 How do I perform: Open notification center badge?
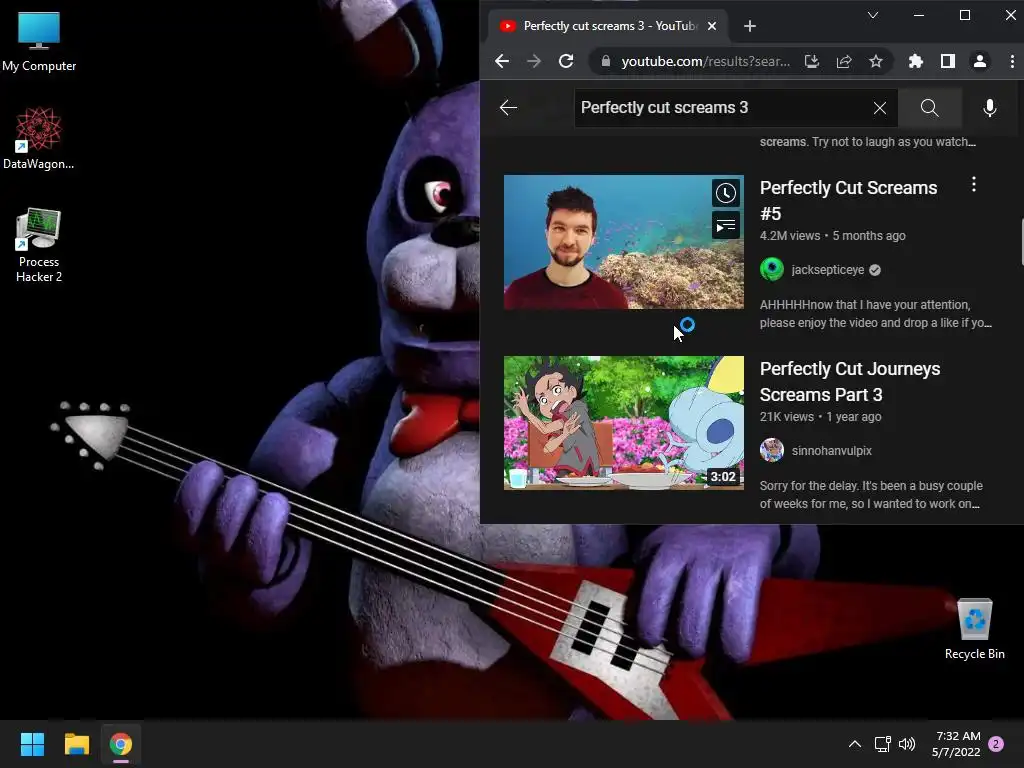pos(996,744)
